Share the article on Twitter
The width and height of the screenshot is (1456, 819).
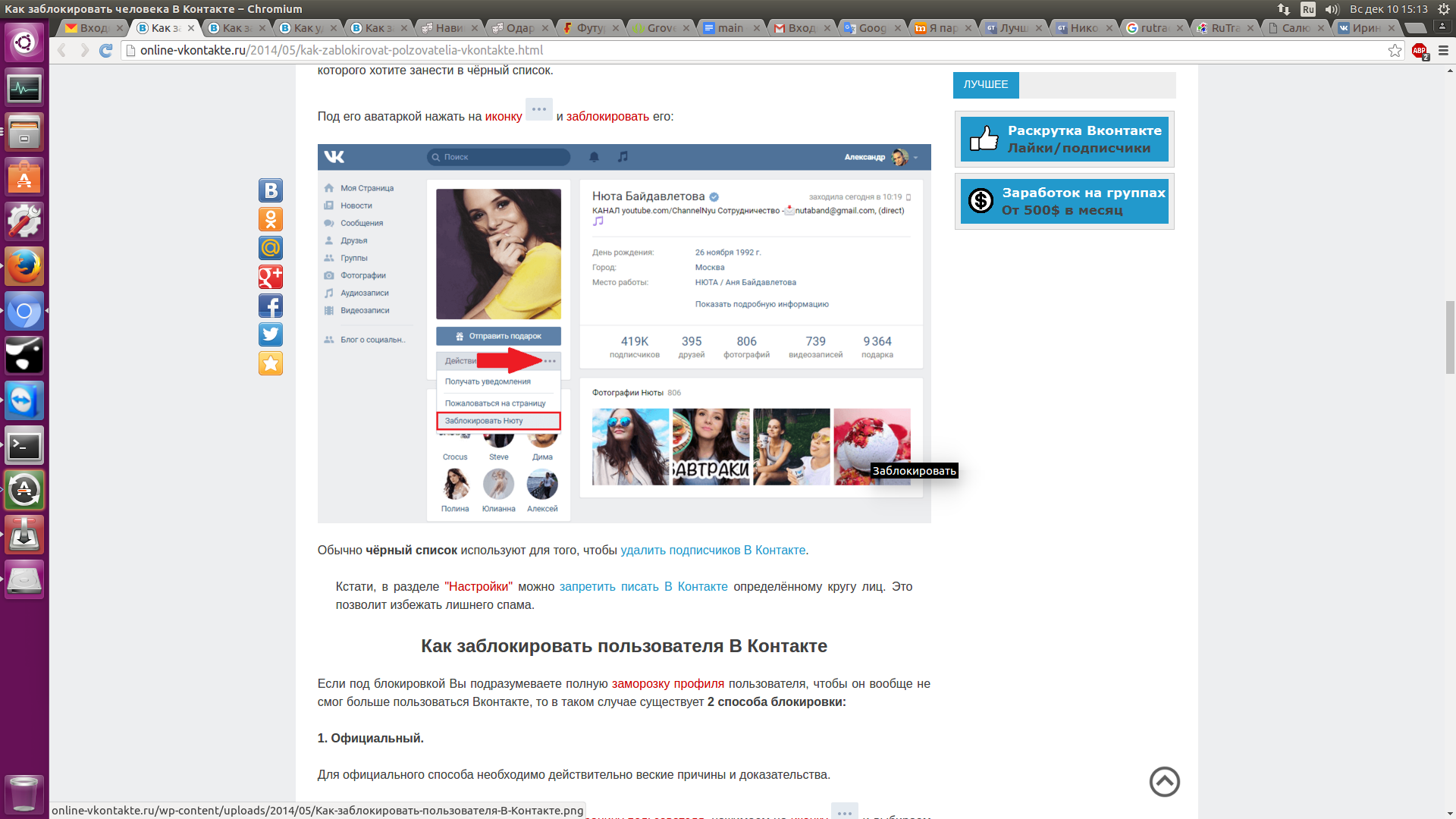click(x=270, y=334)
